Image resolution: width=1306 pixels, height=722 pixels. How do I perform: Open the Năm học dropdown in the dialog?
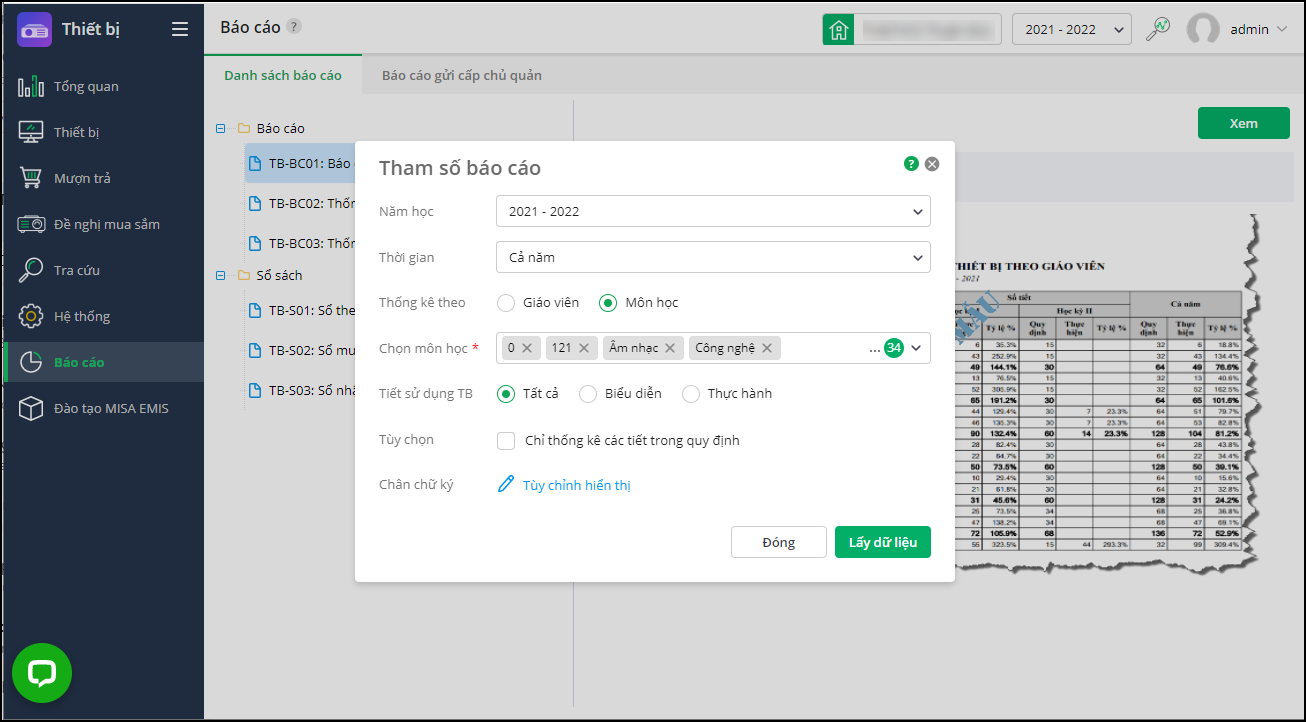coord(713,211)
